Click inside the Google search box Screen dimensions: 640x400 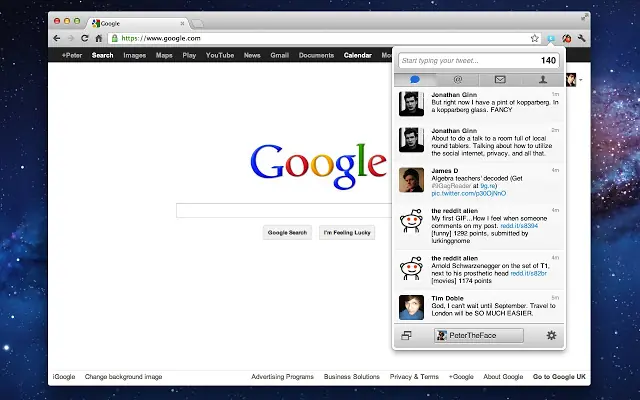tap(284, 211)
